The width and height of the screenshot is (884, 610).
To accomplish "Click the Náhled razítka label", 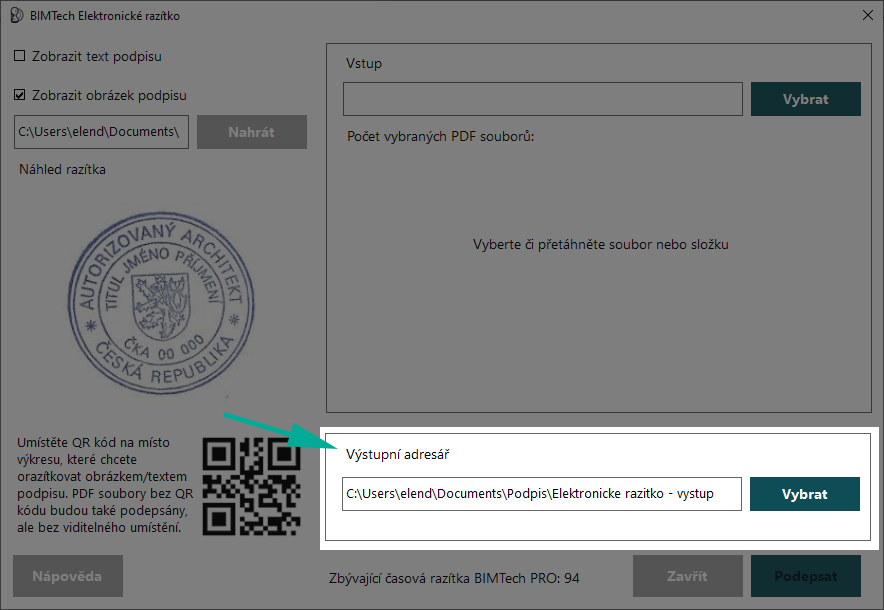I will click(x=62, y=170).
